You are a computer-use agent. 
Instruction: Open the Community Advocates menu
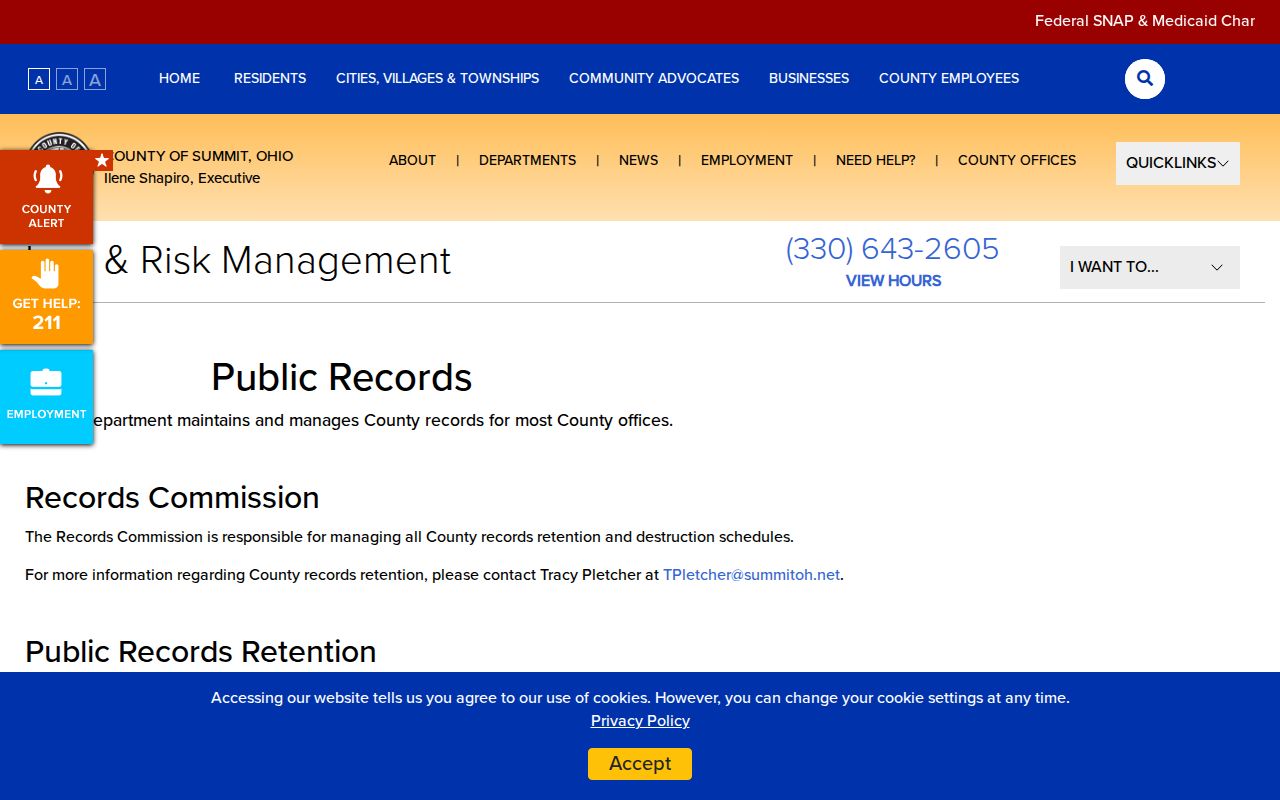pos(654,78)
